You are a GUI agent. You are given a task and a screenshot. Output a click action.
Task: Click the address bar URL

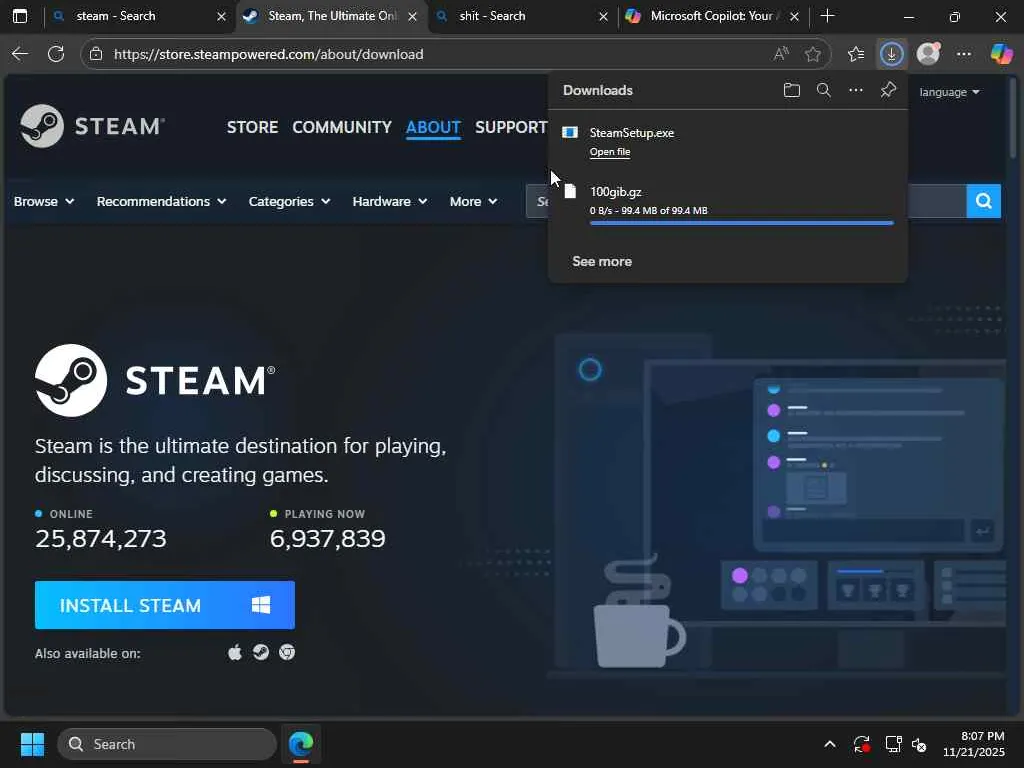268,54
